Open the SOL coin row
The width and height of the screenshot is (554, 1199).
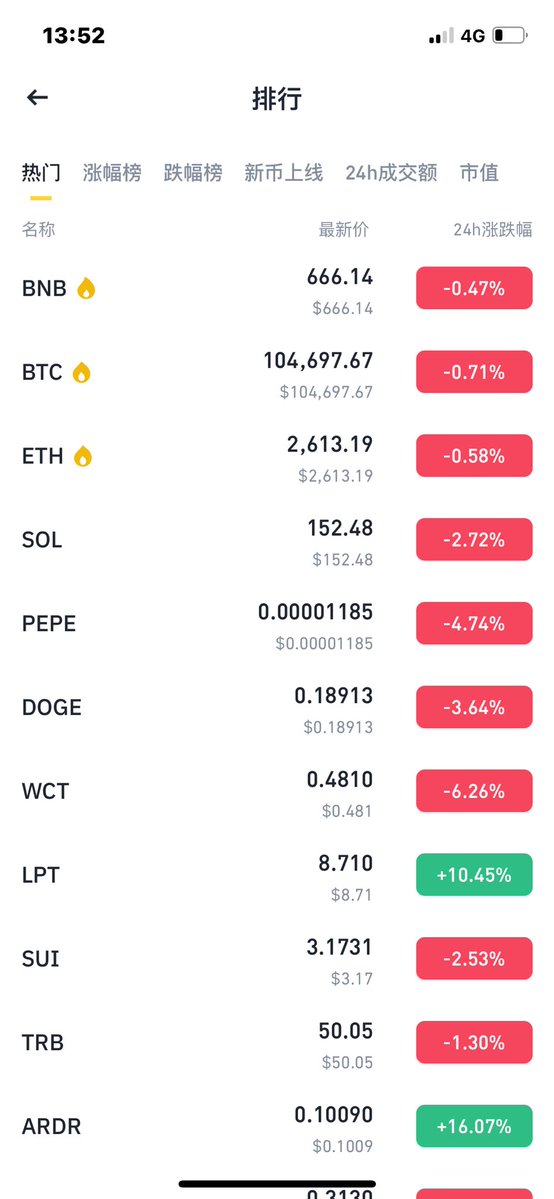277,540
